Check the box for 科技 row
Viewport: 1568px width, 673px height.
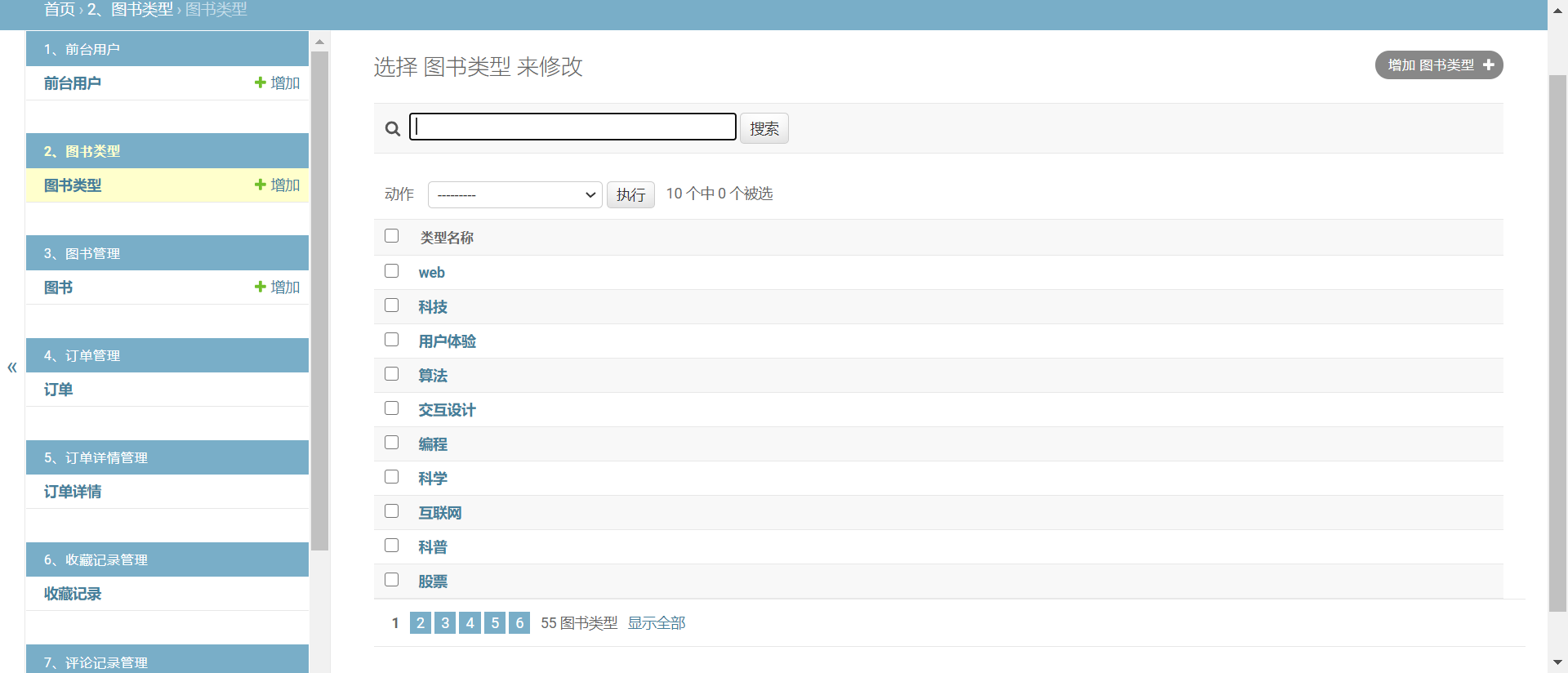coord(392,305)
